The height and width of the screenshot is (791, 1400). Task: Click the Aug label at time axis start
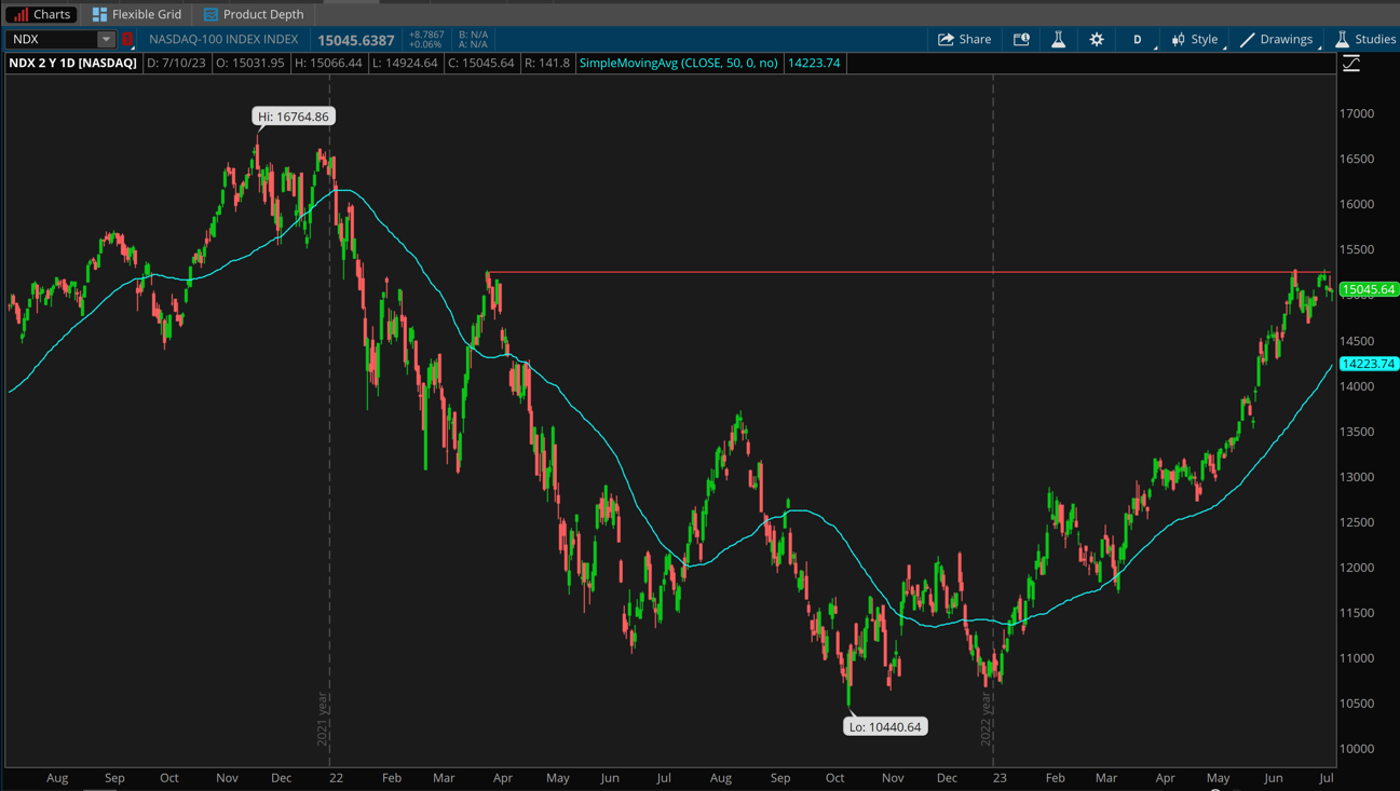pos(57,777)
